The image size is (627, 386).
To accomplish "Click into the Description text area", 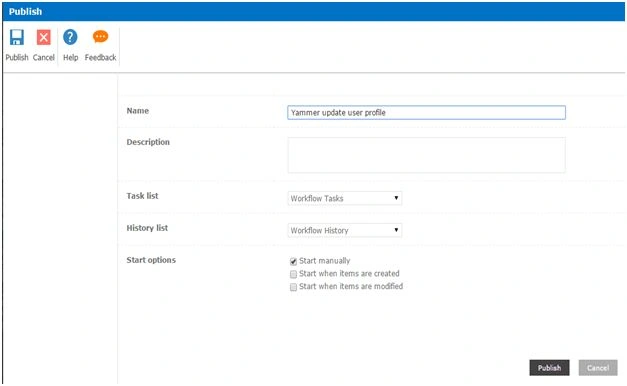I will [426, 155].
